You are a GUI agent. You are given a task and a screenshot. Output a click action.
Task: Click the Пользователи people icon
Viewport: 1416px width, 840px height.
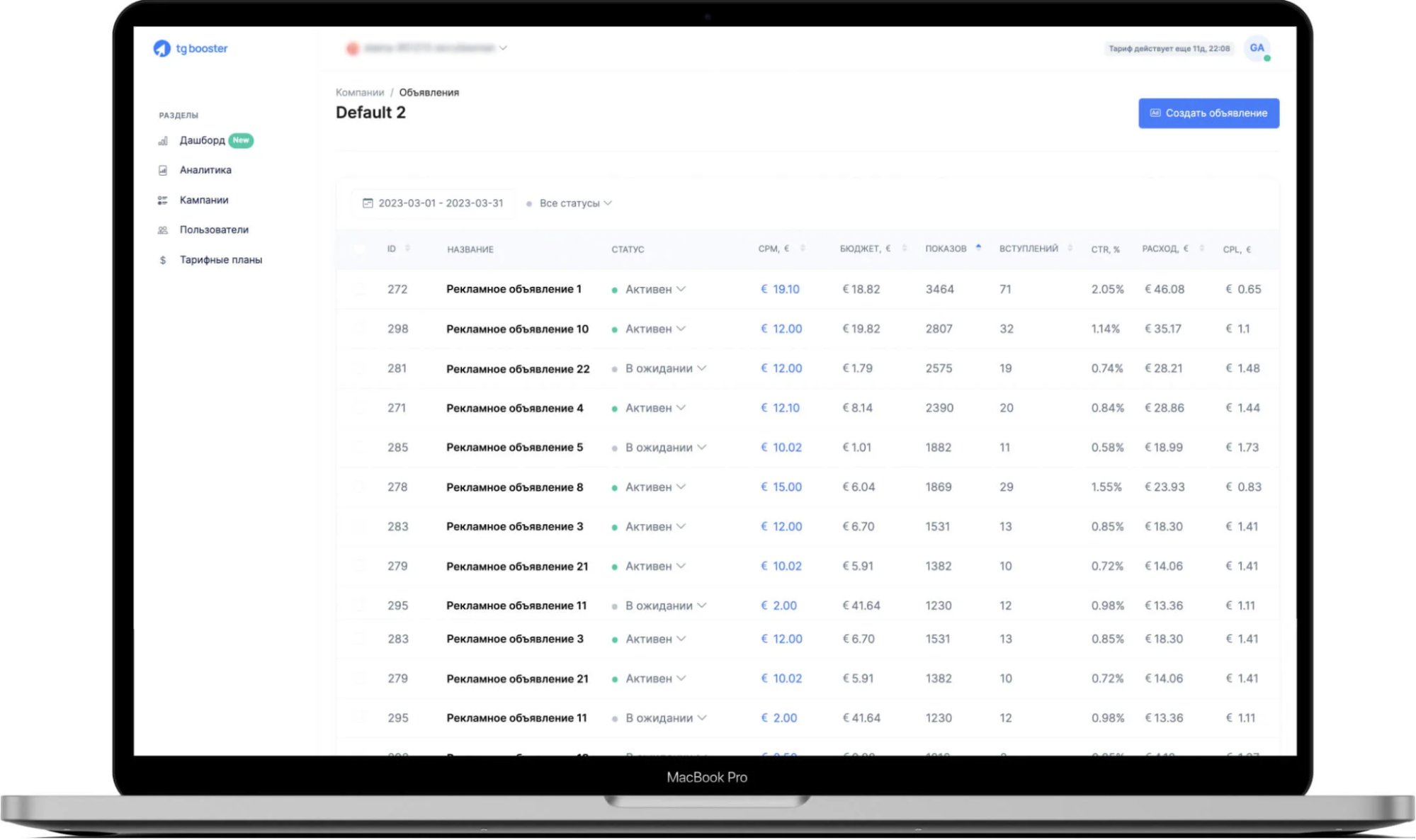pyautogui.click(x=163, y=230)
